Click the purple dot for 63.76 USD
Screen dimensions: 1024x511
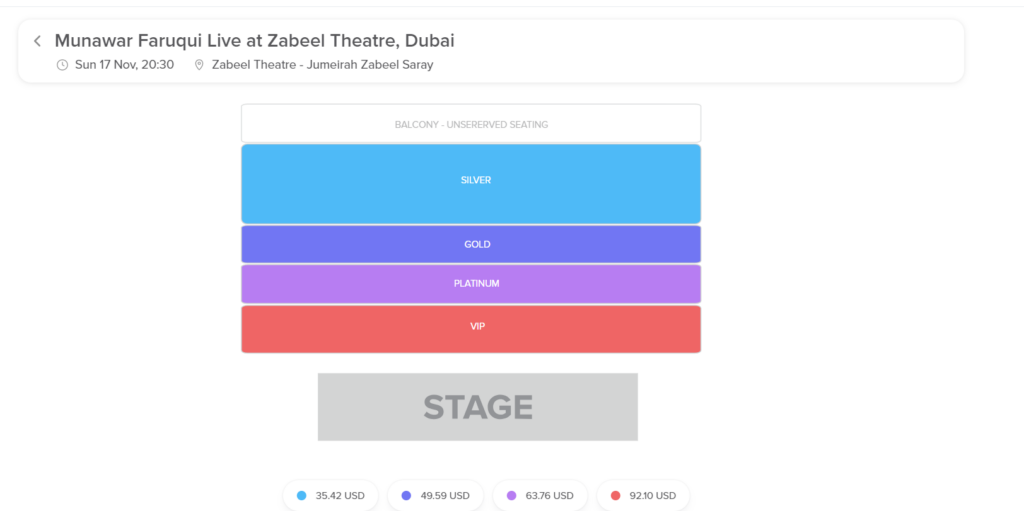[x=511, y=495]
